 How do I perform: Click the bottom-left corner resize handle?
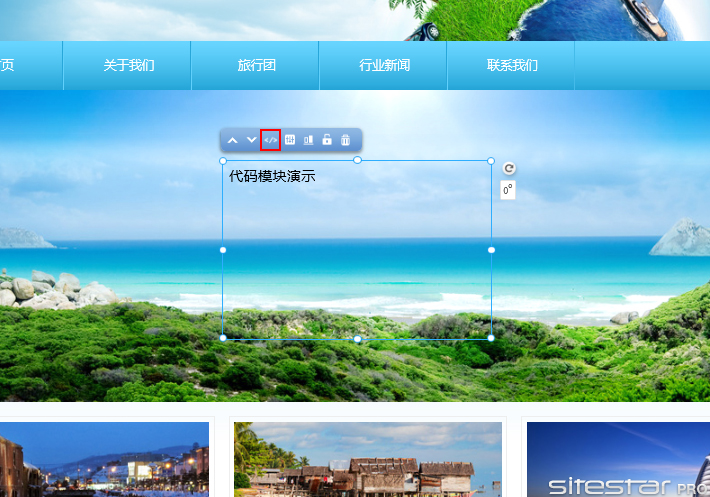pyautogui.click(x=223, y=338)
